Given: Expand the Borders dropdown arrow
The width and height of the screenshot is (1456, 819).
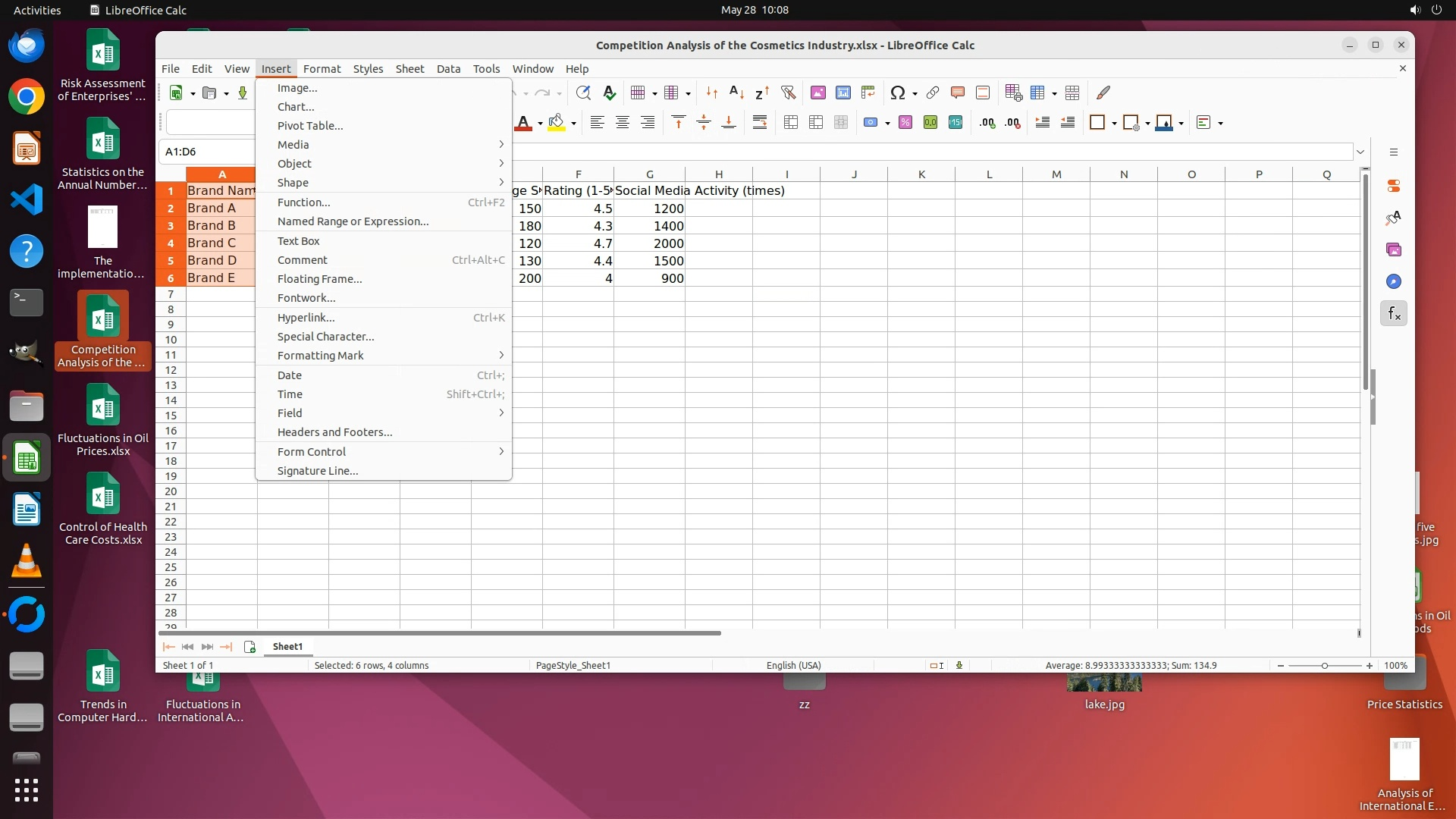Looking at the screenshot, I should point(1114,124).
